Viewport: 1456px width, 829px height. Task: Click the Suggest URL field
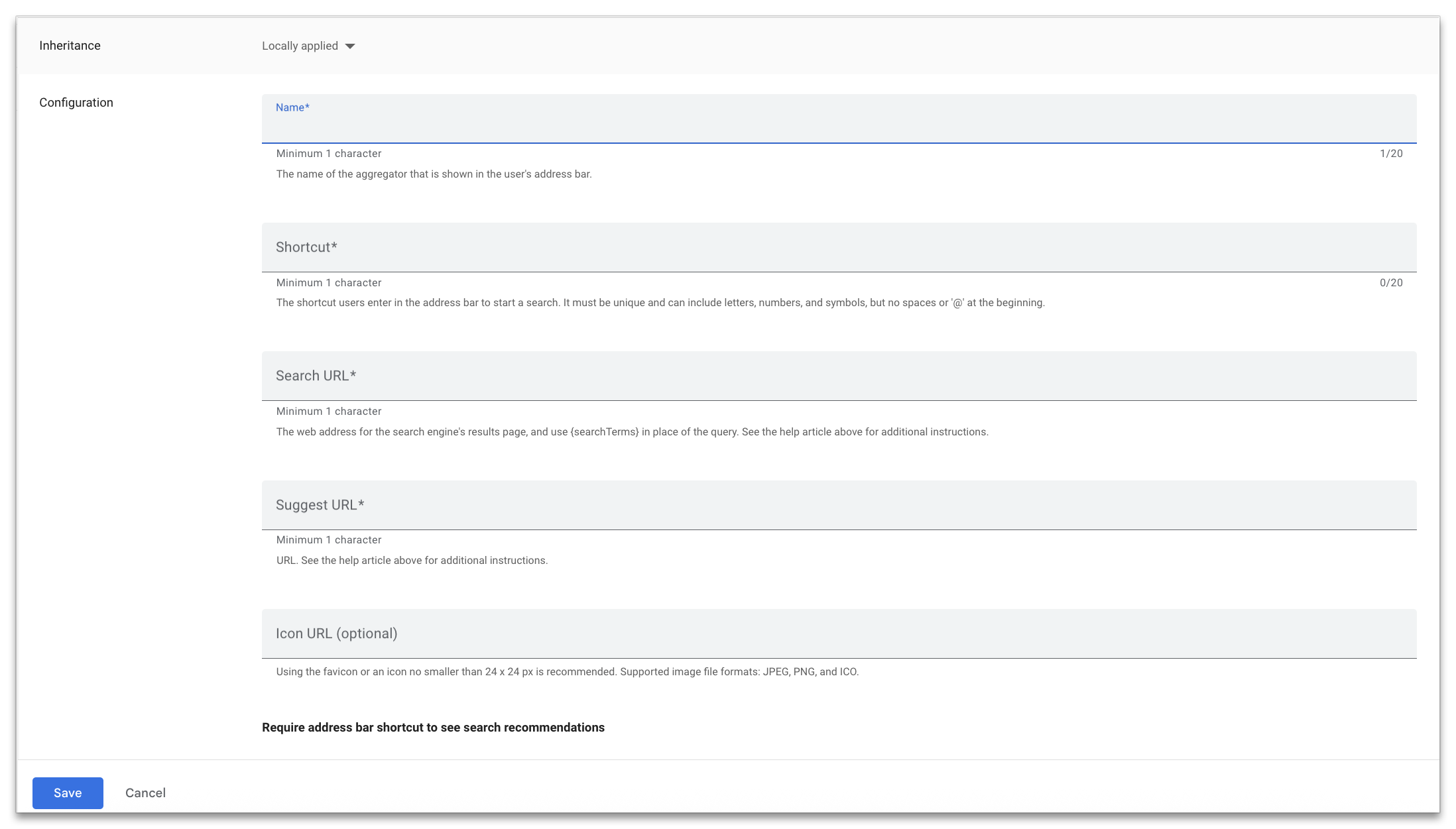[838, 505]
